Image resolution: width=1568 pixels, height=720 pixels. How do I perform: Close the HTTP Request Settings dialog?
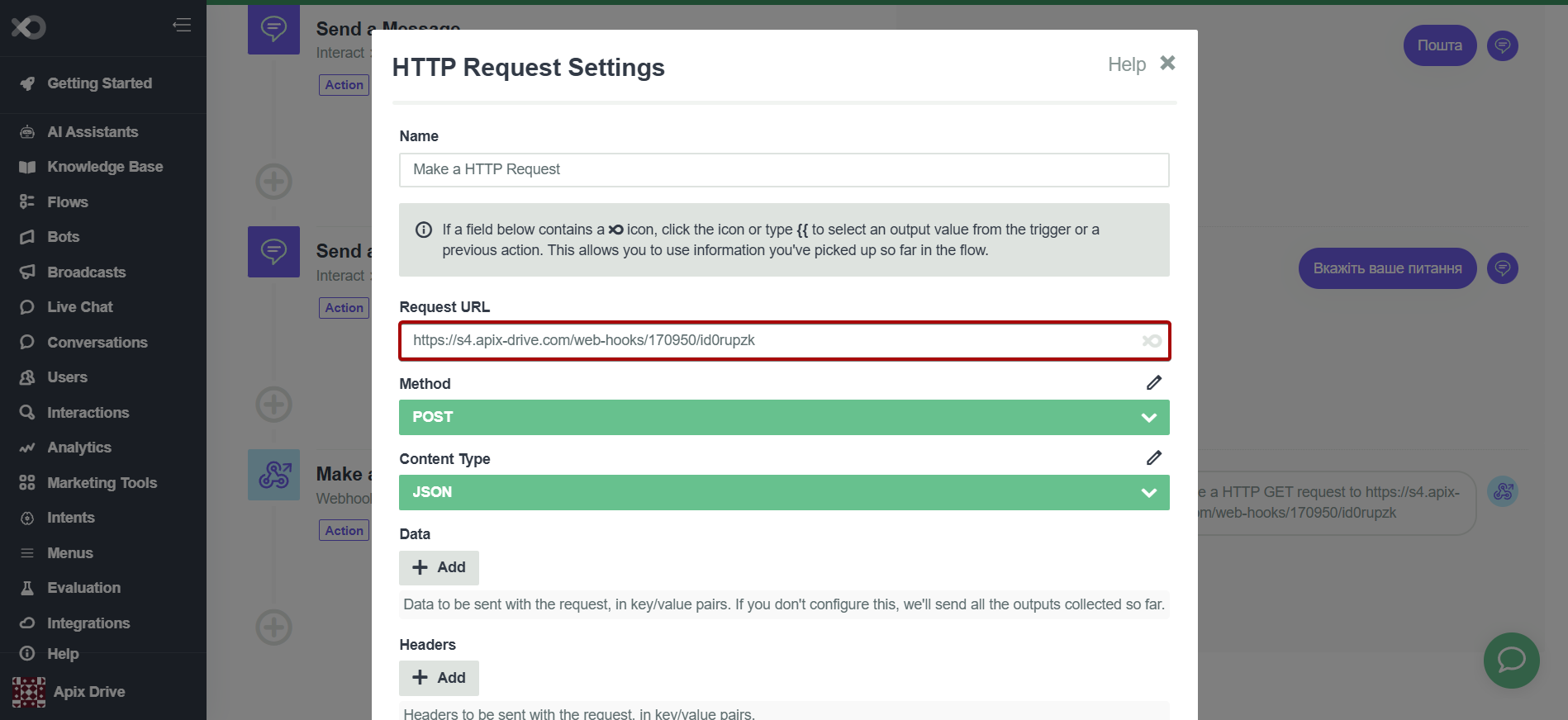1167,63
